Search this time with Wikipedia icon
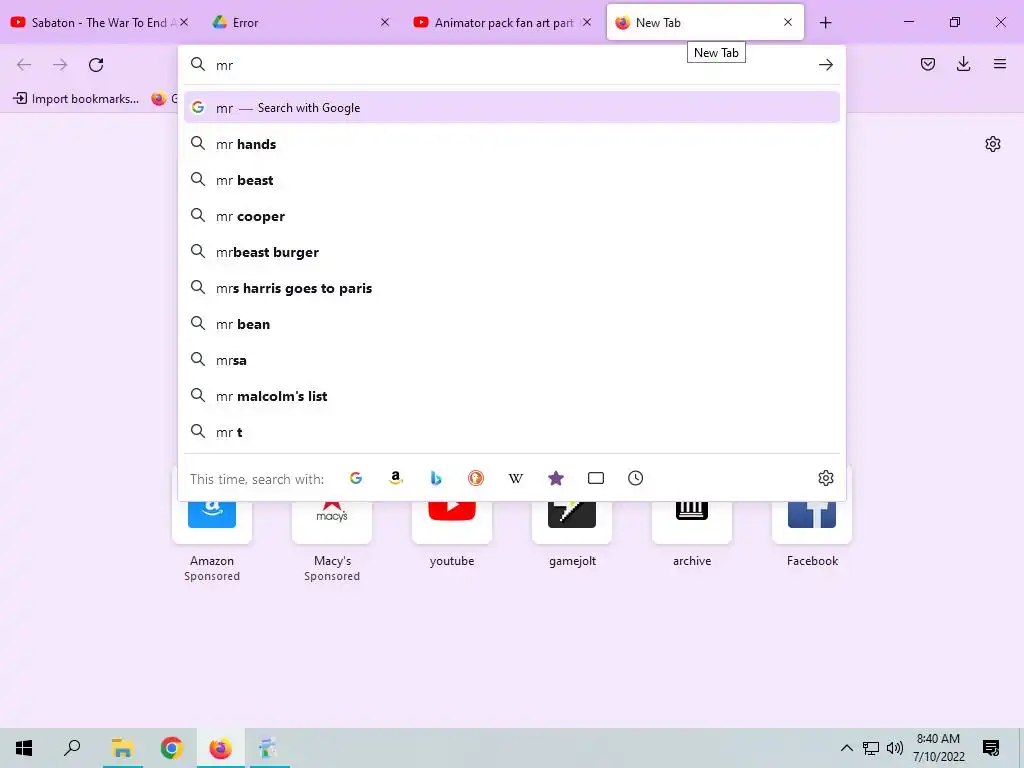The height and width of the screenshot is (768, 1024). click(516, 478)
